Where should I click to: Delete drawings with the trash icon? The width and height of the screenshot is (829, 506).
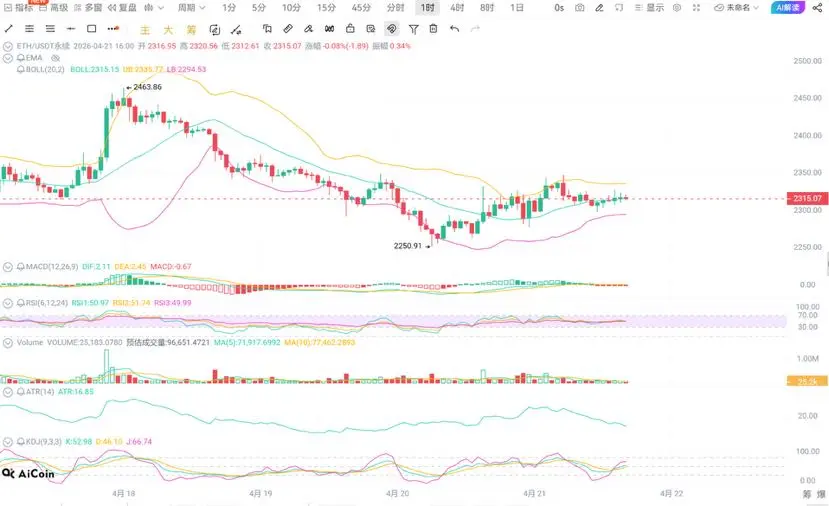click(434, 29)
